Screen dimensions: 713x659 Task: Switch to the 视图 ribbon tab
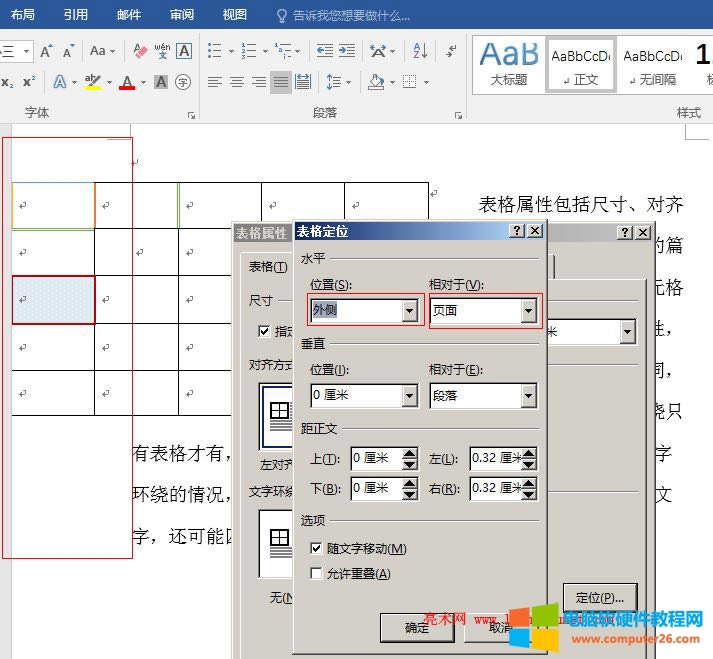point(235,15)
